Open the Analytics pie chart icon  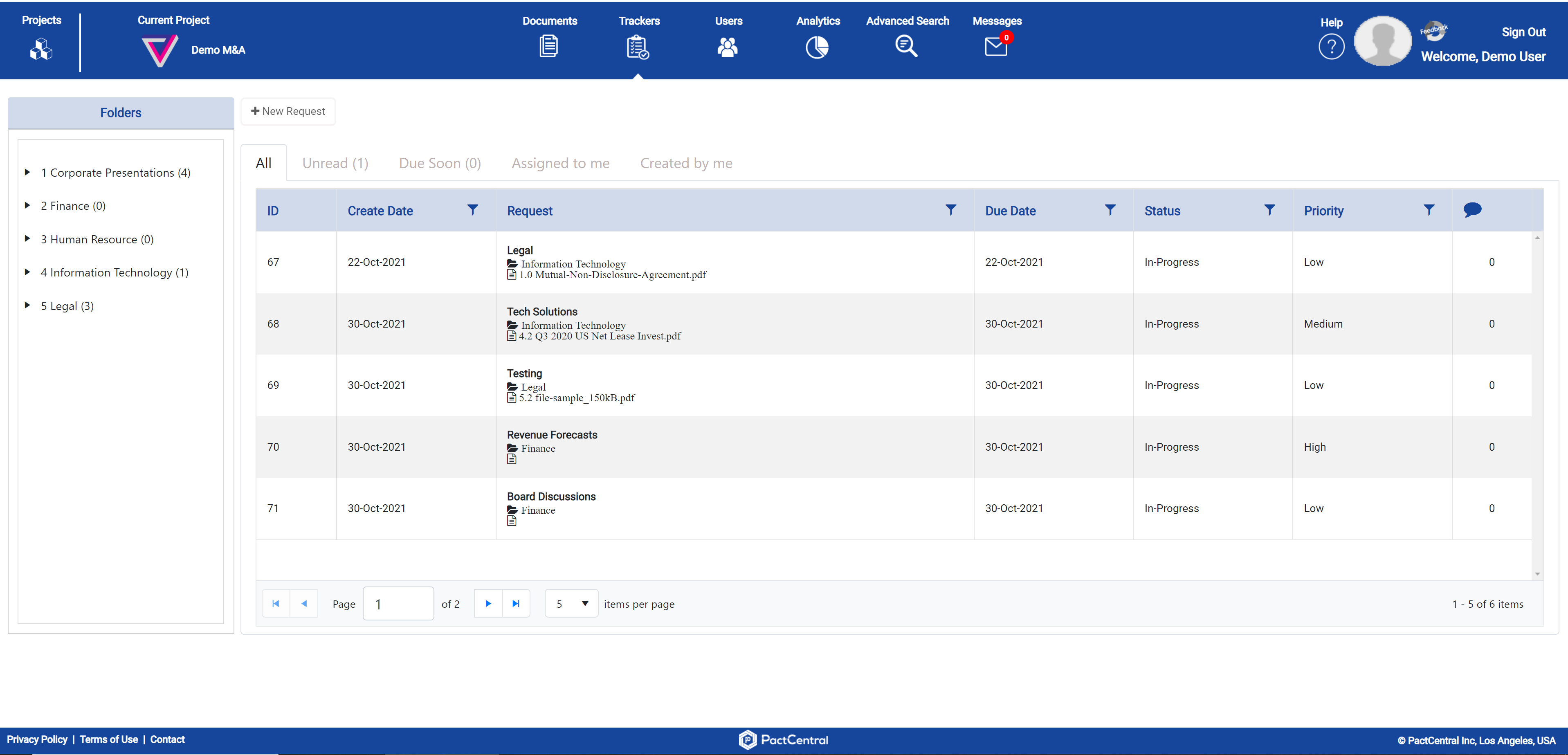click(x=817, y=47)
